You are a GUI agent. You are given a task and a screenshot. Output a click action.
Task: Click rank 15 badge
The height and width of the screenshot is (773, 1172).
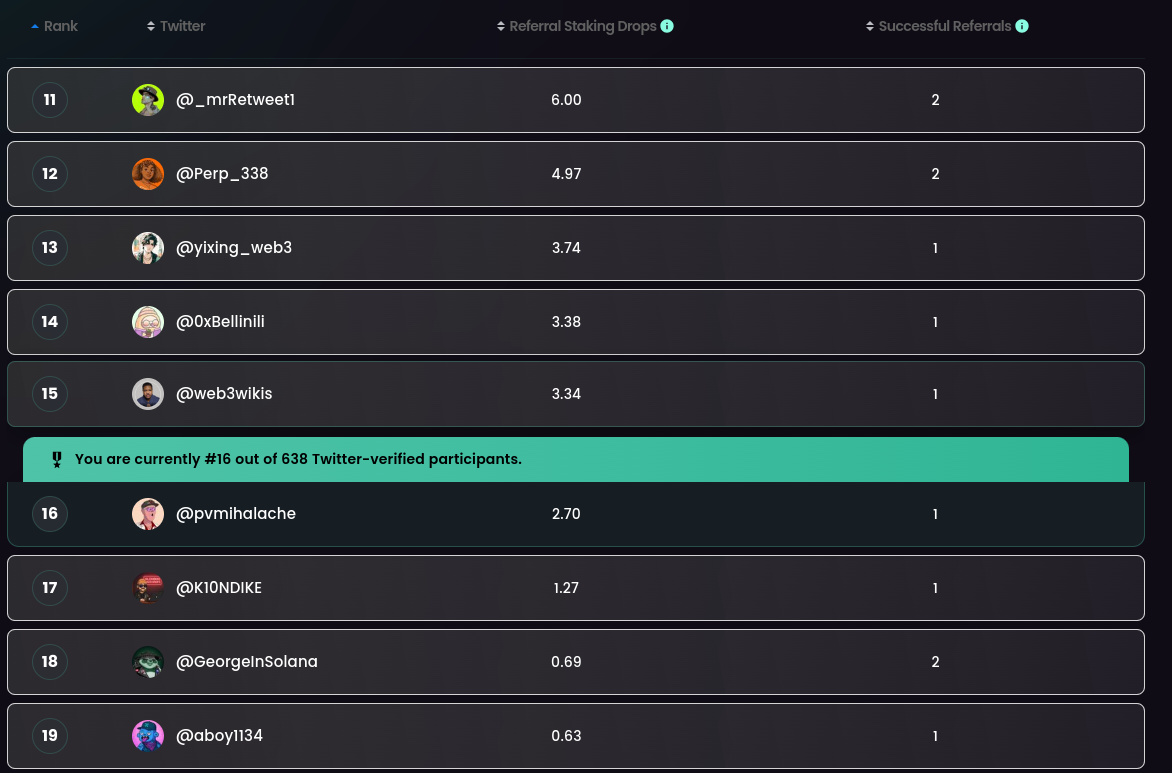[50, 394]
